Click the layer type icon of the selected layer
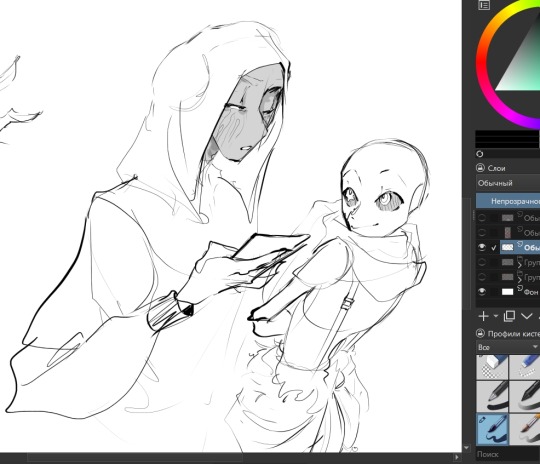Image resolution: width=540 pixels, height=464 pixels. [x=520, y=244]
